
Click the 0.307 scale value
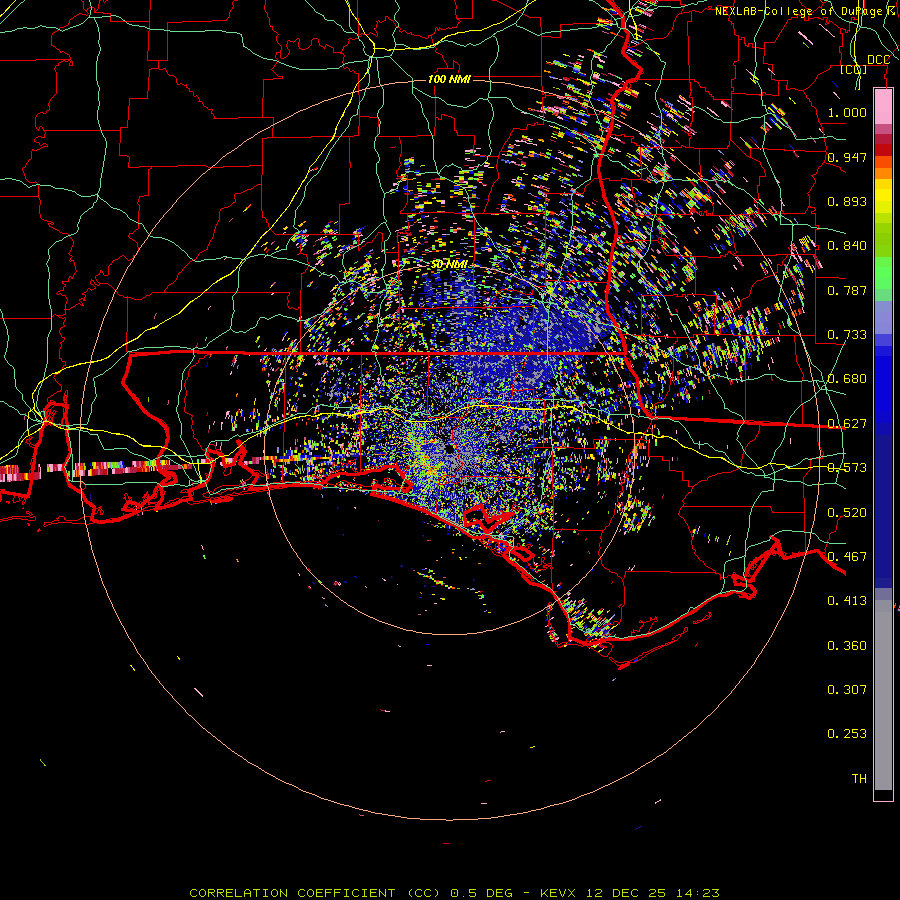847,690
